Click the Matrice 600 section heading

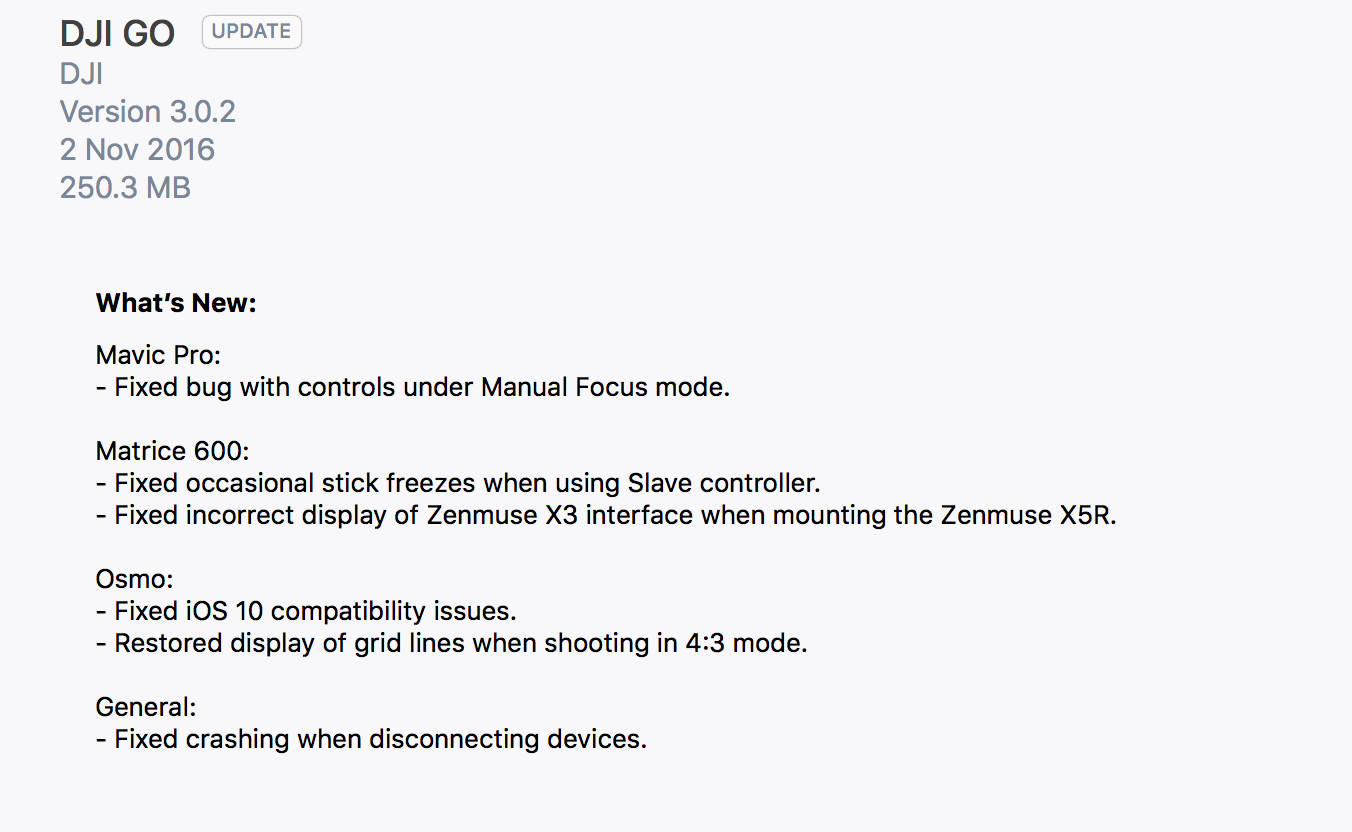click(172, 451)
